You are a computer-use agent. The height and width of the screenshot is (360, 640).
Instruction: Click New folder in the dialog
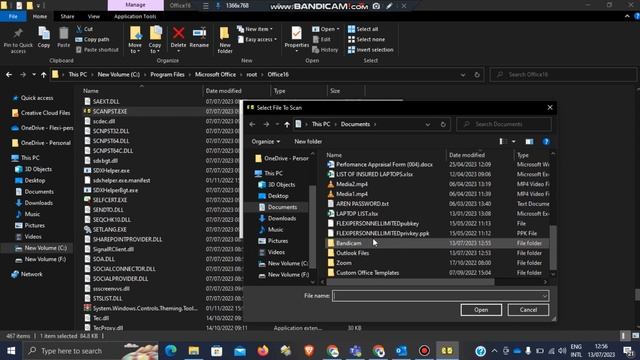pos(308,142)
